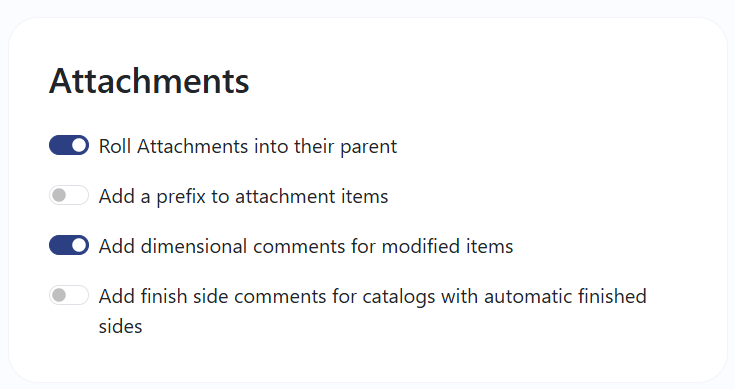The height and width of the screenshot is (389, 735).
Task: Click the words 'automatic finished' in last option
Action: (x=565, y=296)
